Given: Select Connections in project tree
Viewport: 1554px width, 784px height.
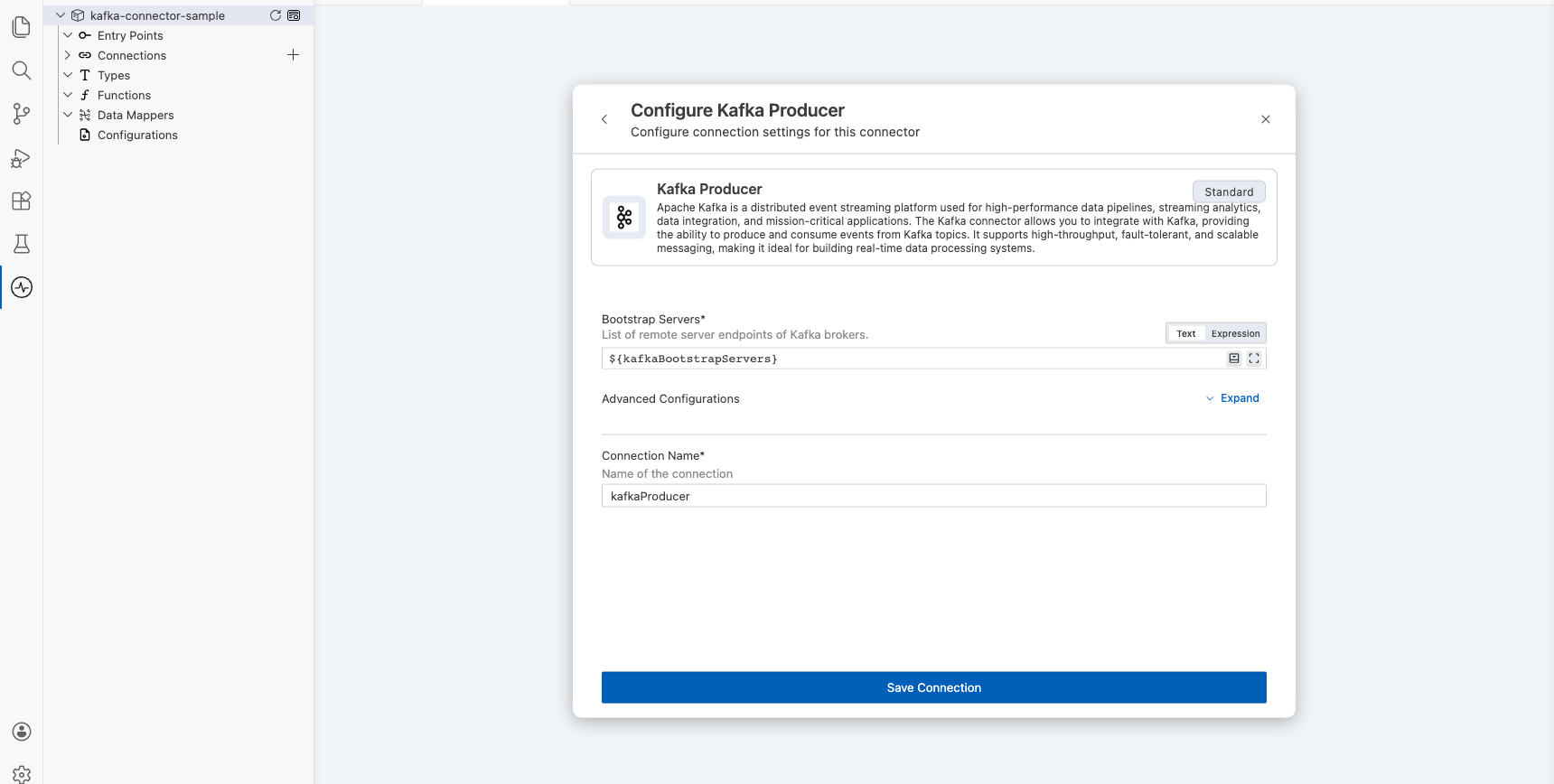Looking at the screenshot, I should 132,55.
